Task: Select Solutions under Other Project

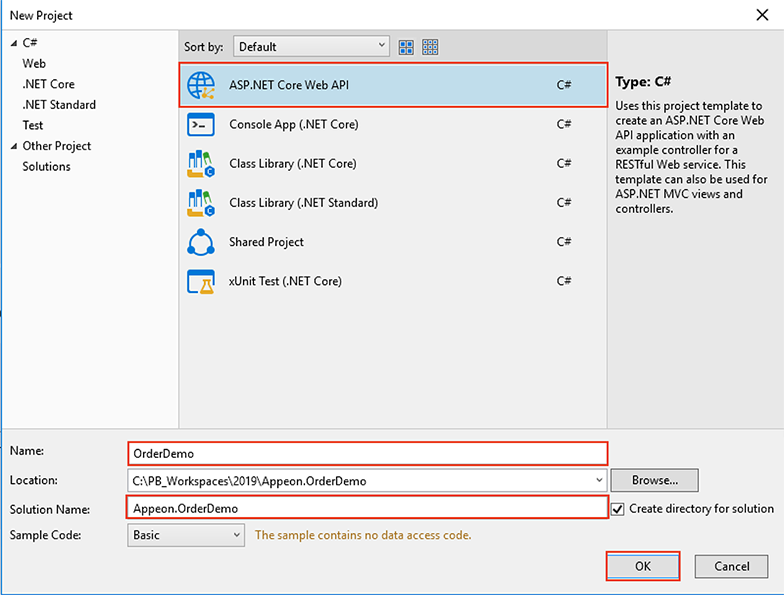Action: [46, 166]
